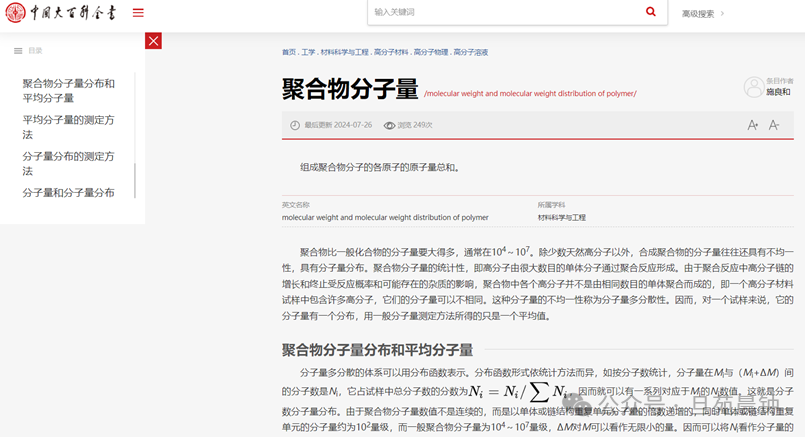Click the article title 聚合物分子量
The image size is (805, 437).
(350, 89)
